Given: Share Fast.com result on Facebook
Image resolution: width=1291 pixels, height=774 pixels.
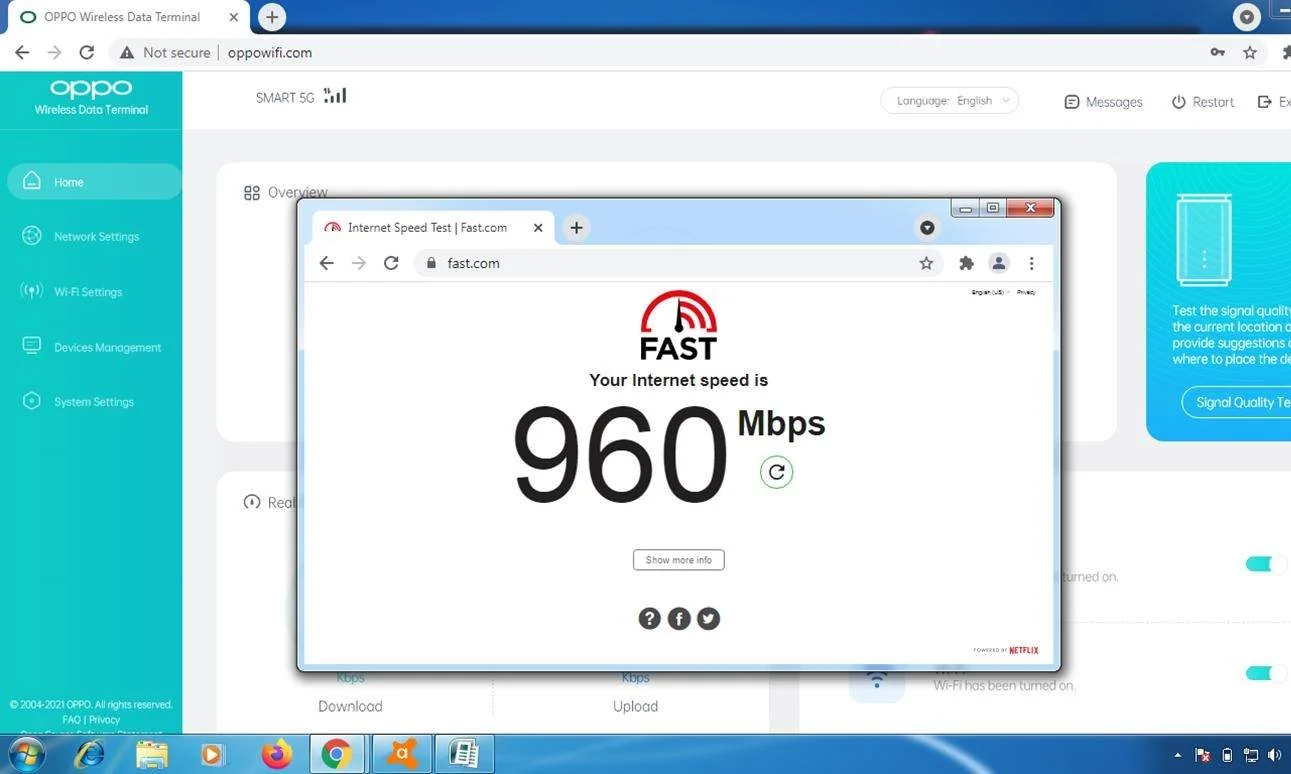Looking at the screenshot, I should pos(679,619).
